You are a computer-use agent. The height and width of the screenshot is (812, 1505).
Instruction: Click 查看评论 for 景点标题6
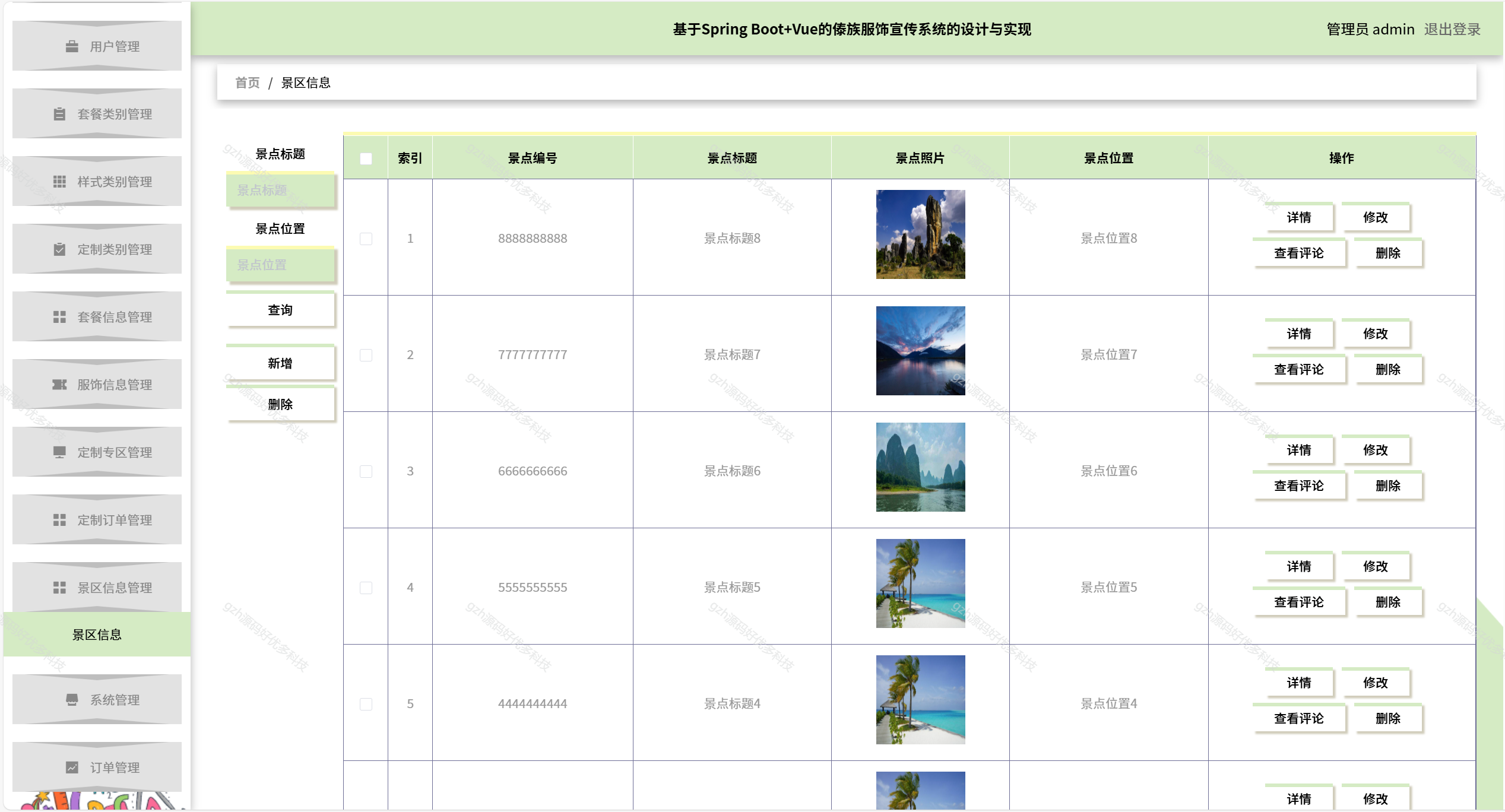click(x=1299, y=486)
